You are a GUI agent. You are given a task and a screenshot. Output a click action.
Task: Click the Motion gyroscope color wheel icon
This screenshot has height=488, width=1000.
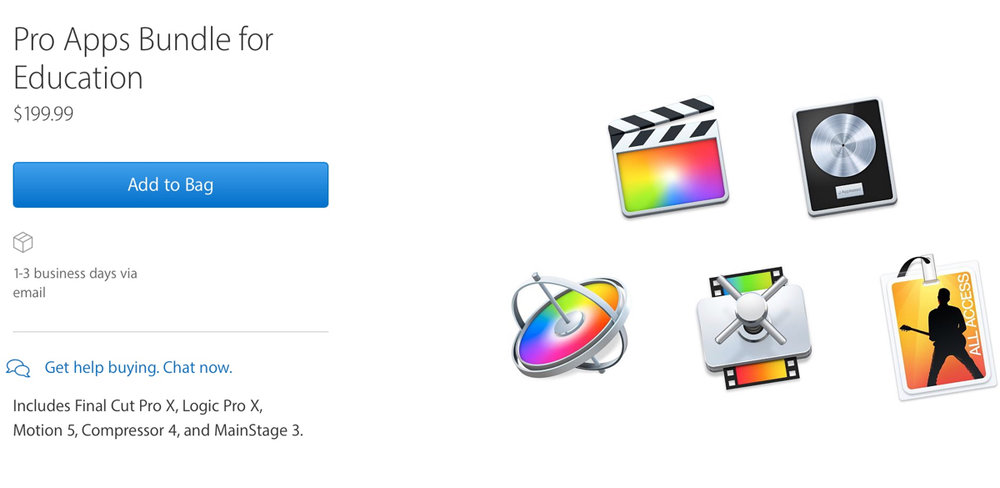(569, 324)
